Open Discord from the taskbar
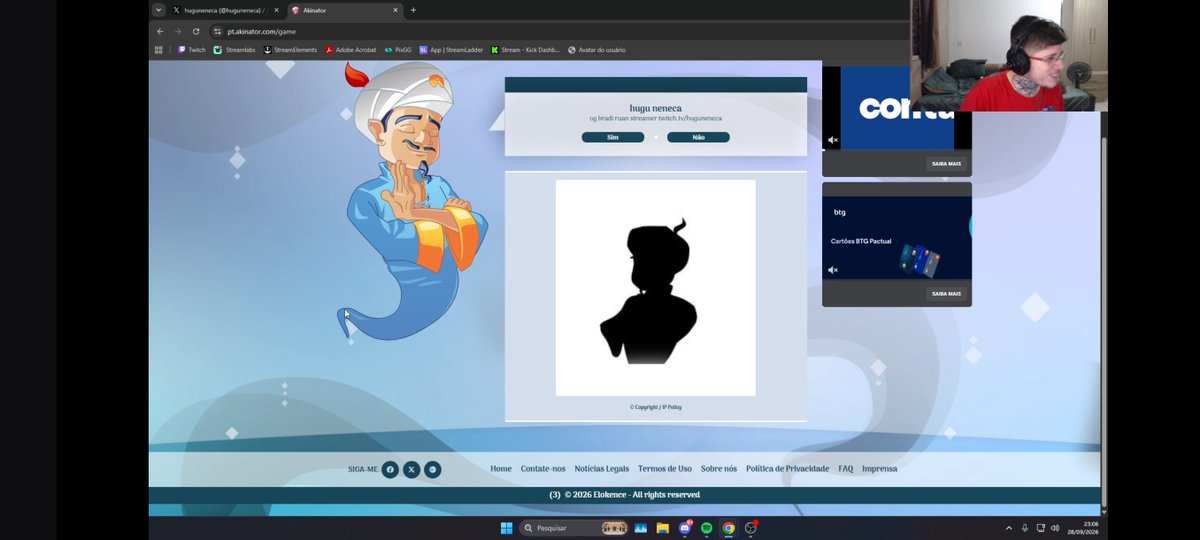Viewport: 1200px width, 540px height. pyautogui.click(x=685, y=528)
